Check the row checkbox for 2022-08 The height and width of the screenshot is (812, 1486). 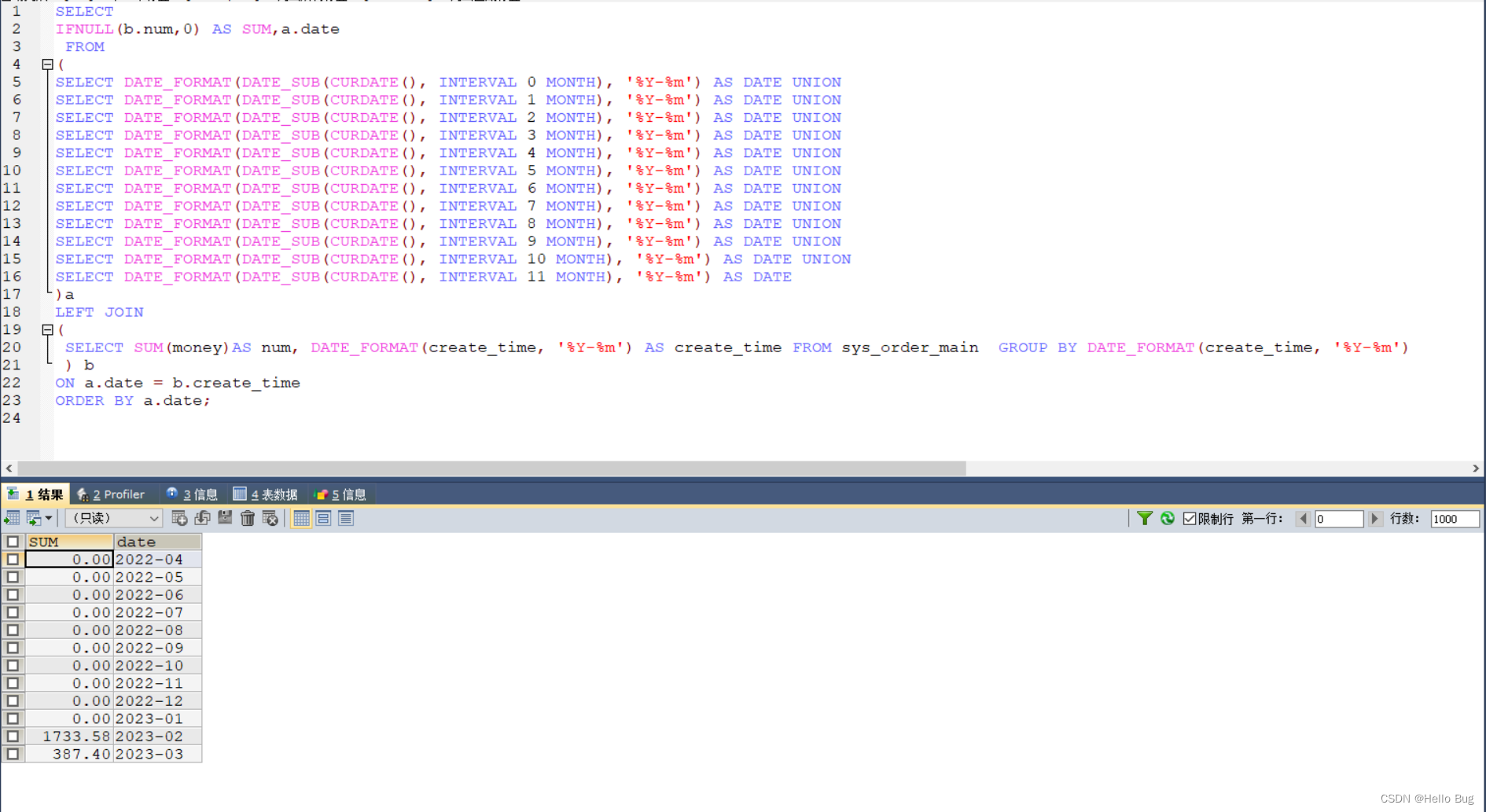click(x=13, y=630)
